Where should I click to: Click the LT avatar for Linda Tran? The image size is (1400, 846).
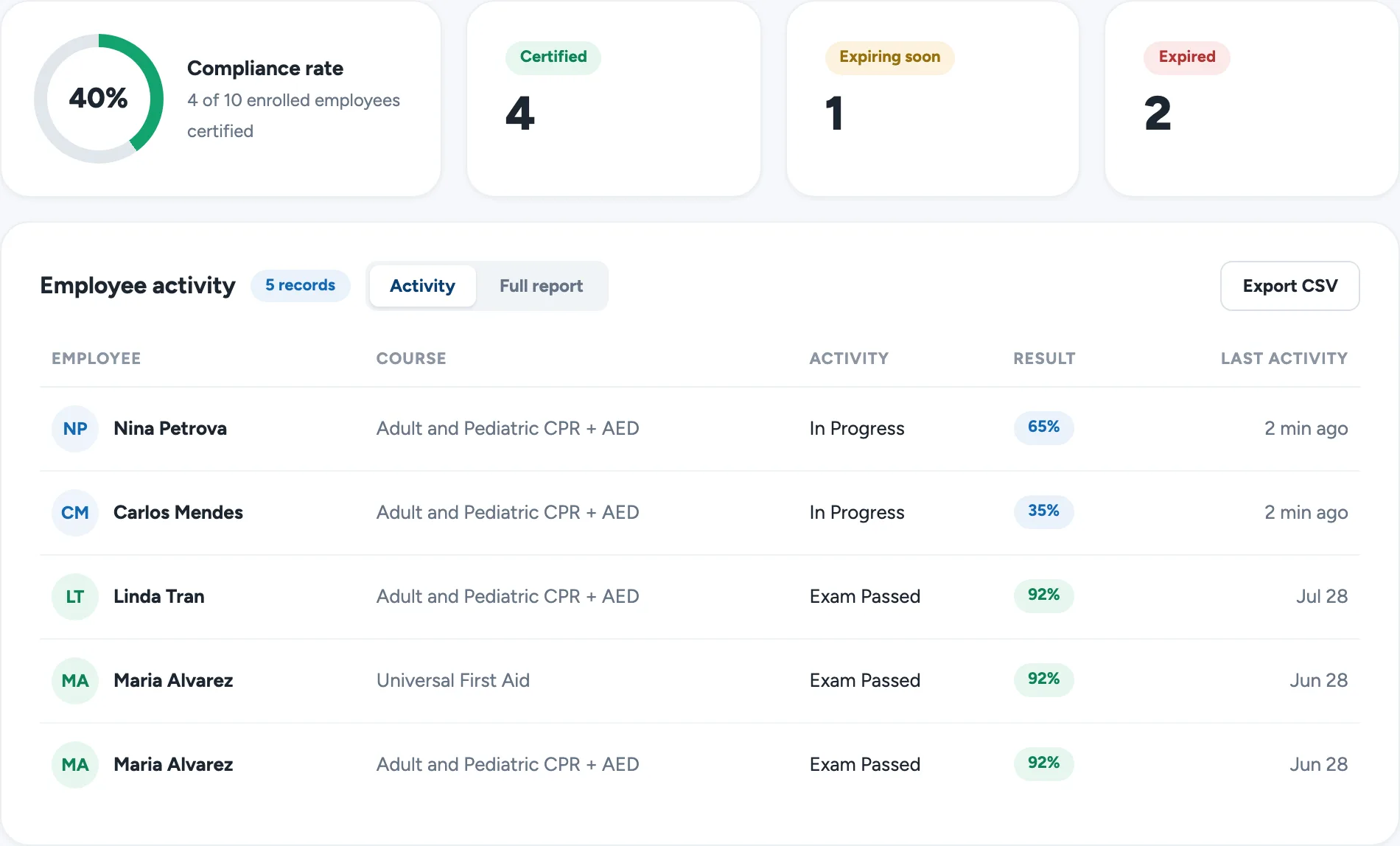point(75,597)
